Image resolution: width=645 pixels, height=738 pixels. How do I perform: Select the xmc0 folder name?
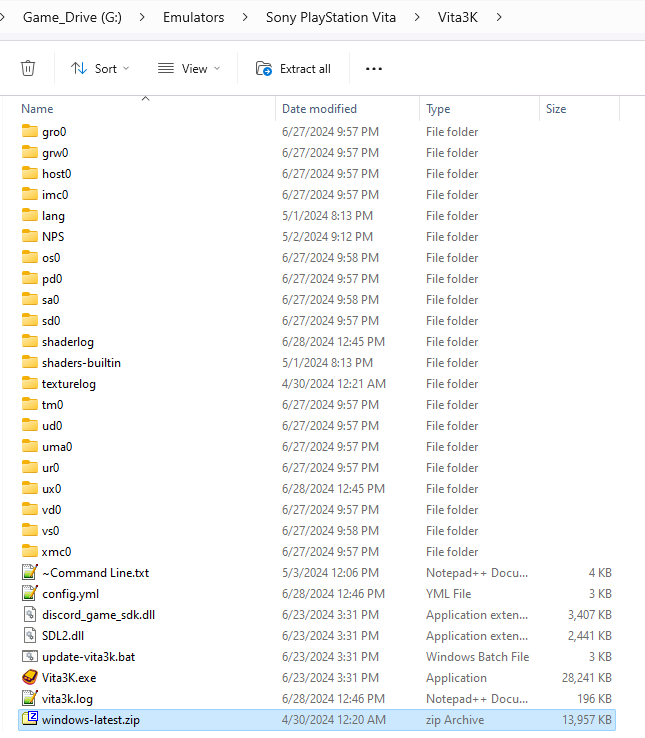pyautogui.click(x=56, y=552)
